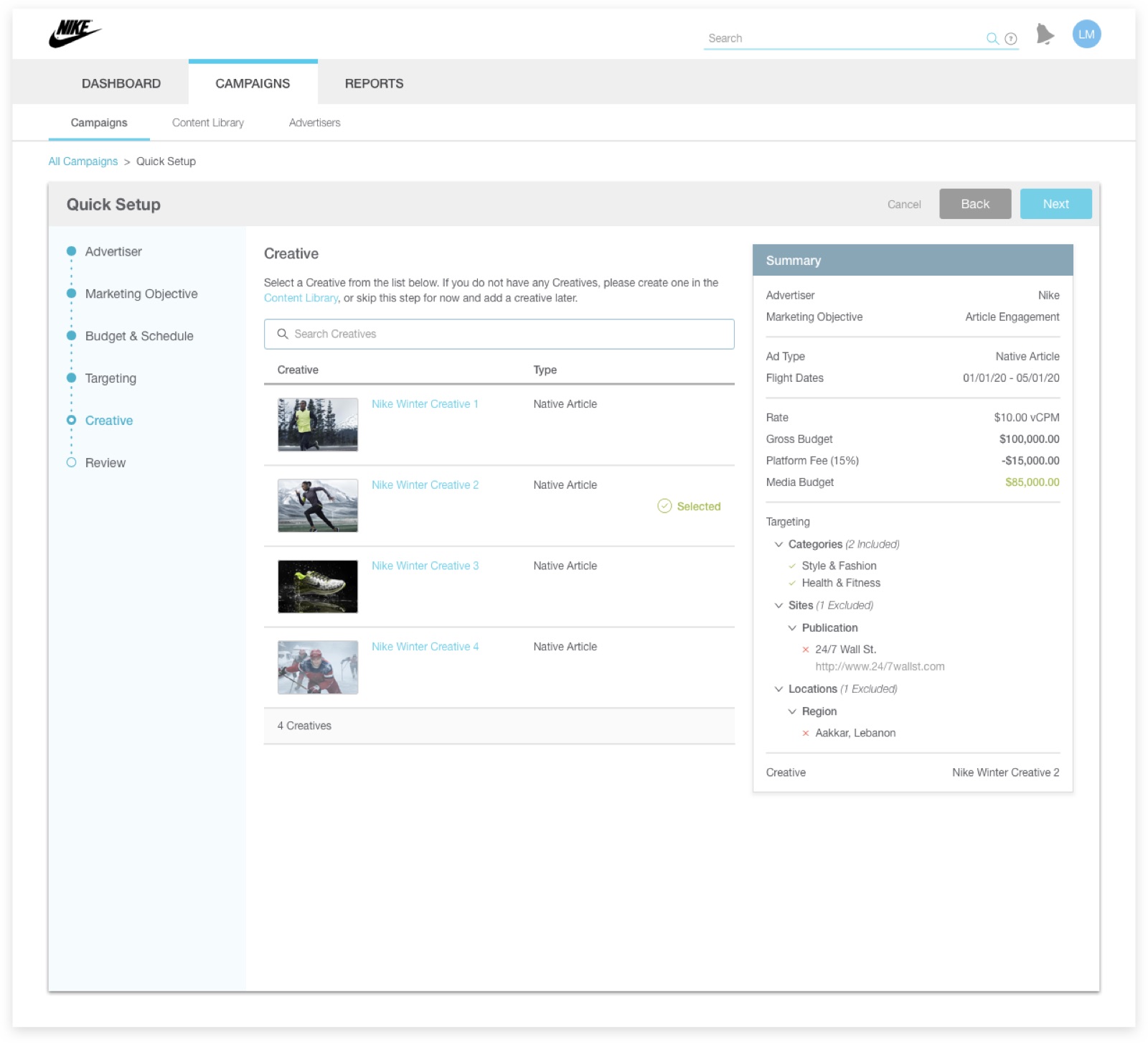
Task: Go to All Campaigns breadcrumb link
Action: [x=83, y=162]
